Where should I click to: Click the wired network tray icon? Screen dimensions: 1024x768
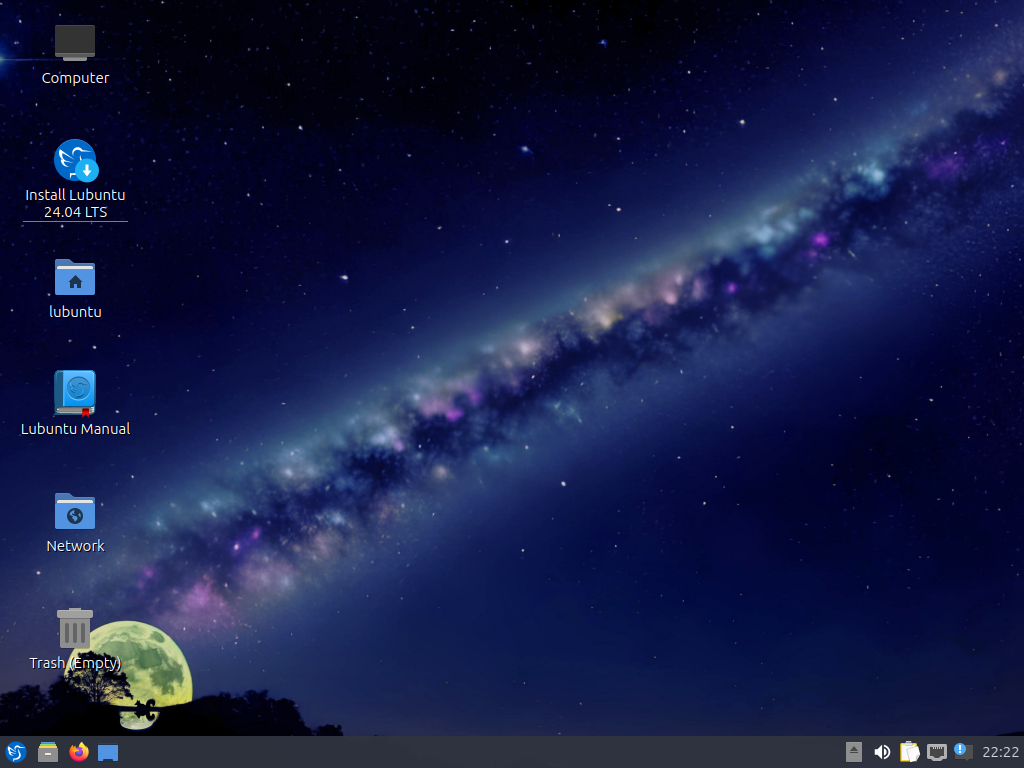click(936, 752)
